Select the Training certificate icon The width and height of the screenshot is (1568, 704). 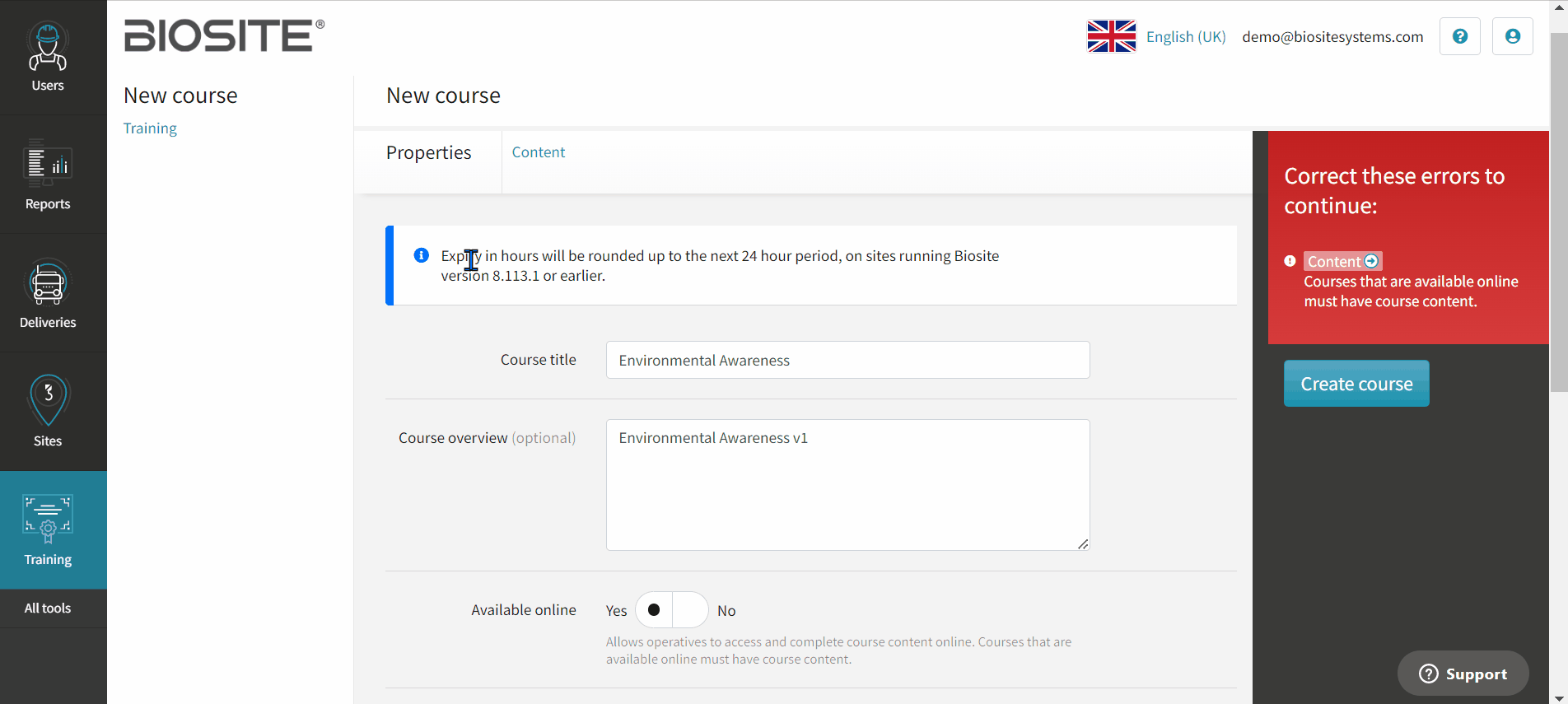[48, 519]
